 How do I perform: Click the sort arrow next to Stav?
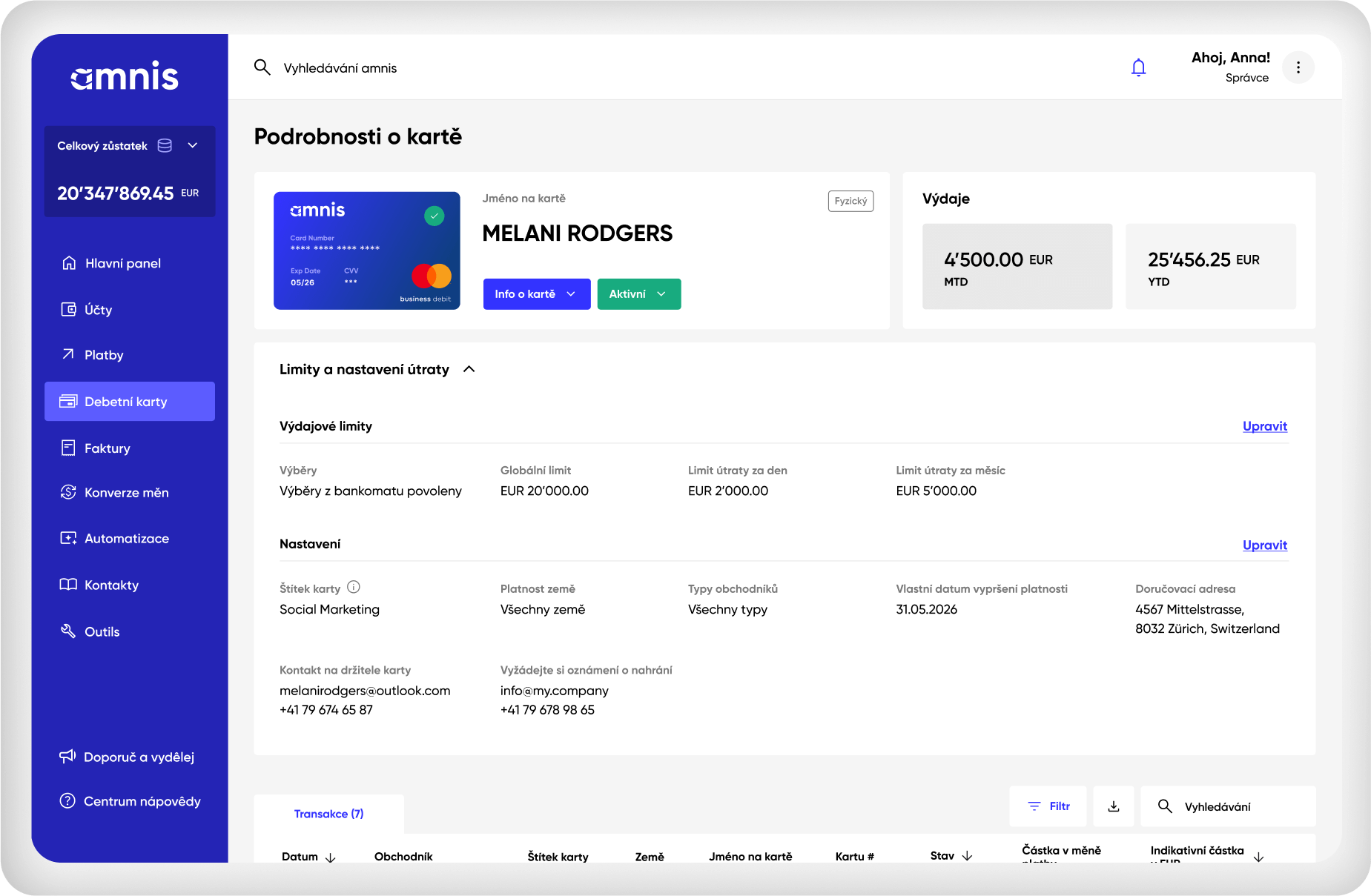(967, 856)
